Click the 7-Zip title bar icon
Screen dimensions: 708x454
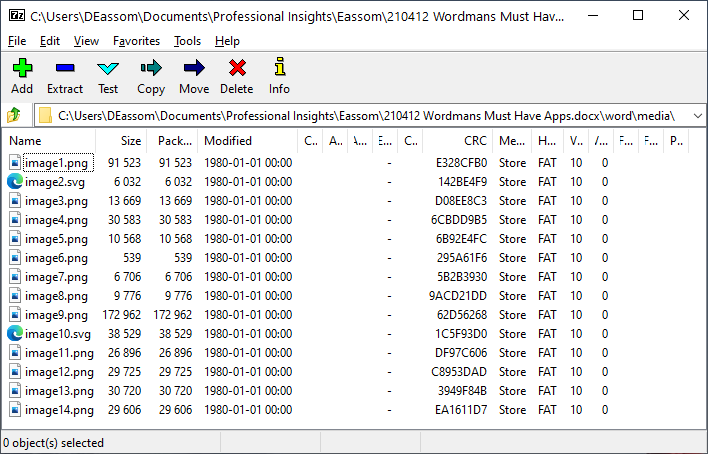(17, 15)
